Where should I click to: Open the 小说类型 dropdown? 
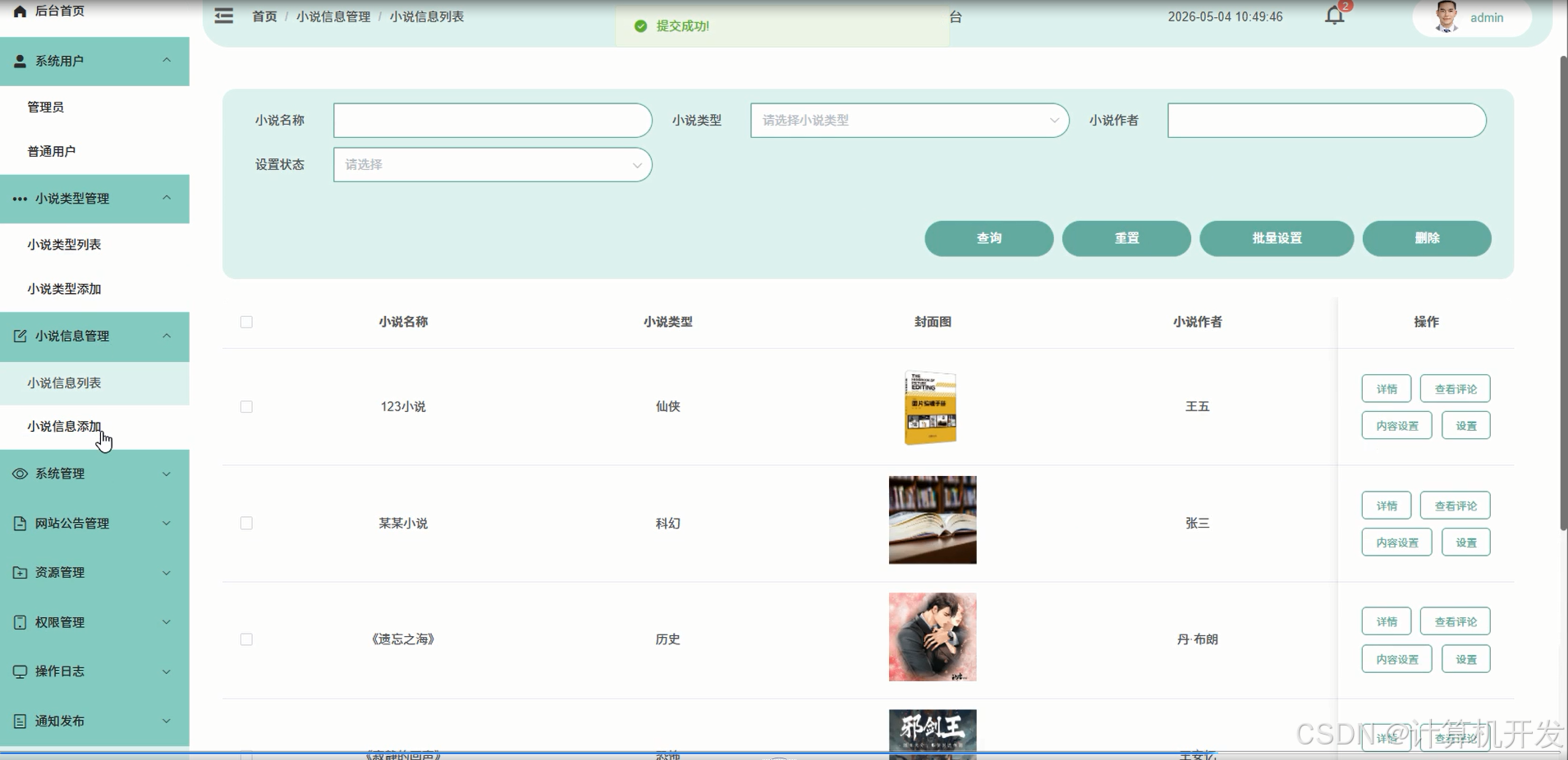pos(910,120)
